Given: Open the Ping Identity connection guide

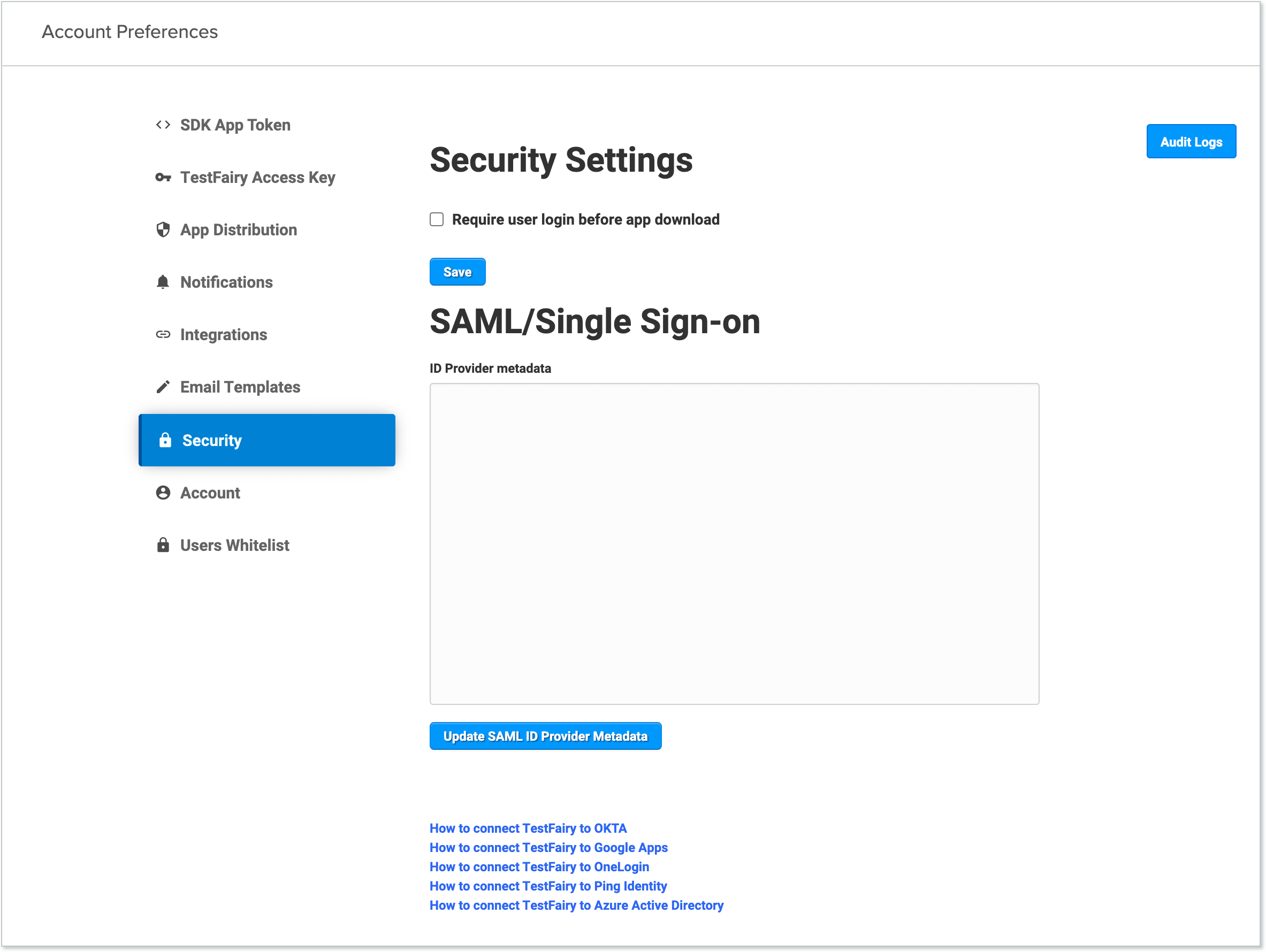Looking at the screenshot, I should [x=548, y=886].
